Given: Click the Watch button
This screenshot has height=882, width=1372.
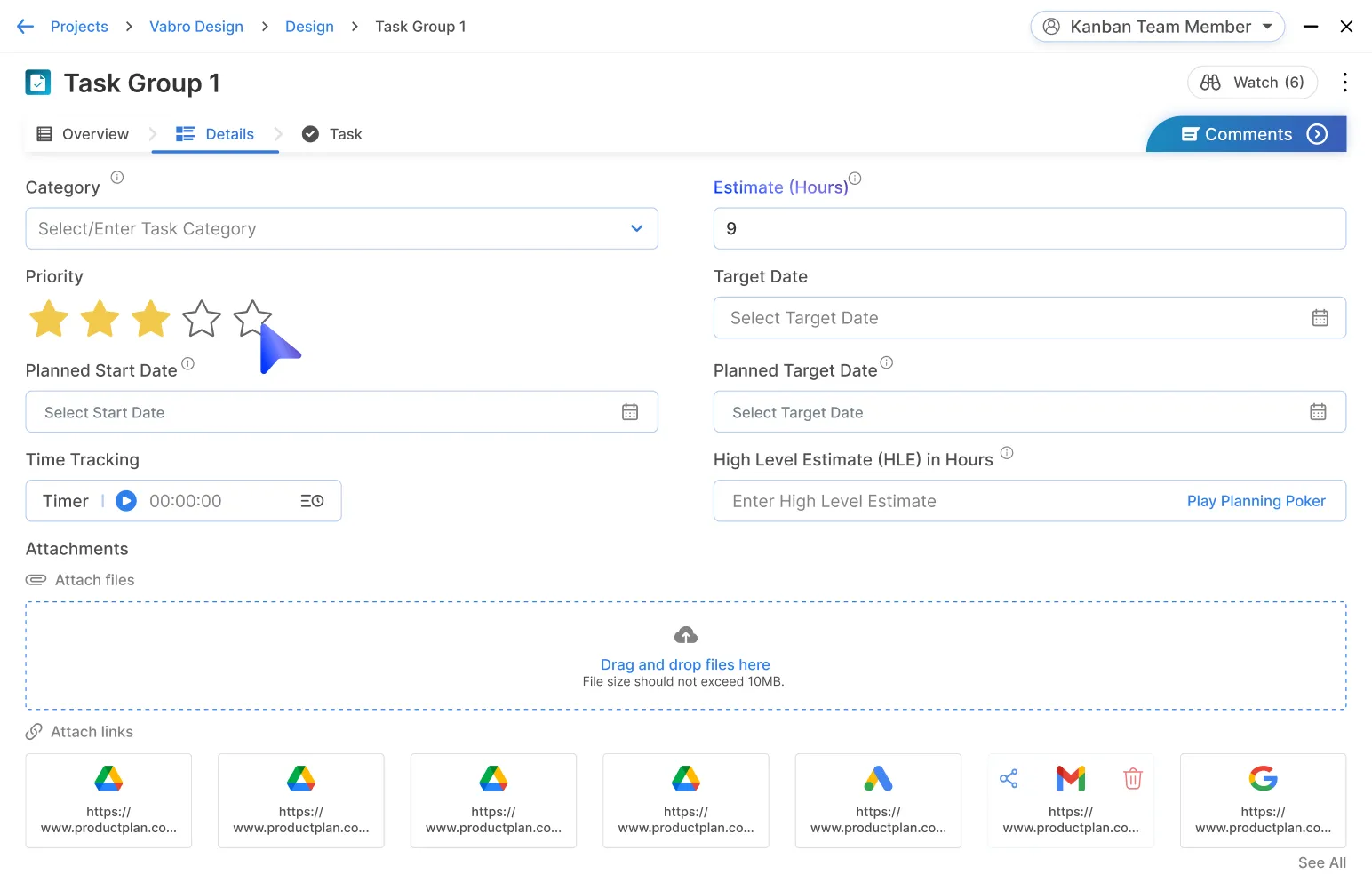Looking at the screenshot, I should (1252, 83).
